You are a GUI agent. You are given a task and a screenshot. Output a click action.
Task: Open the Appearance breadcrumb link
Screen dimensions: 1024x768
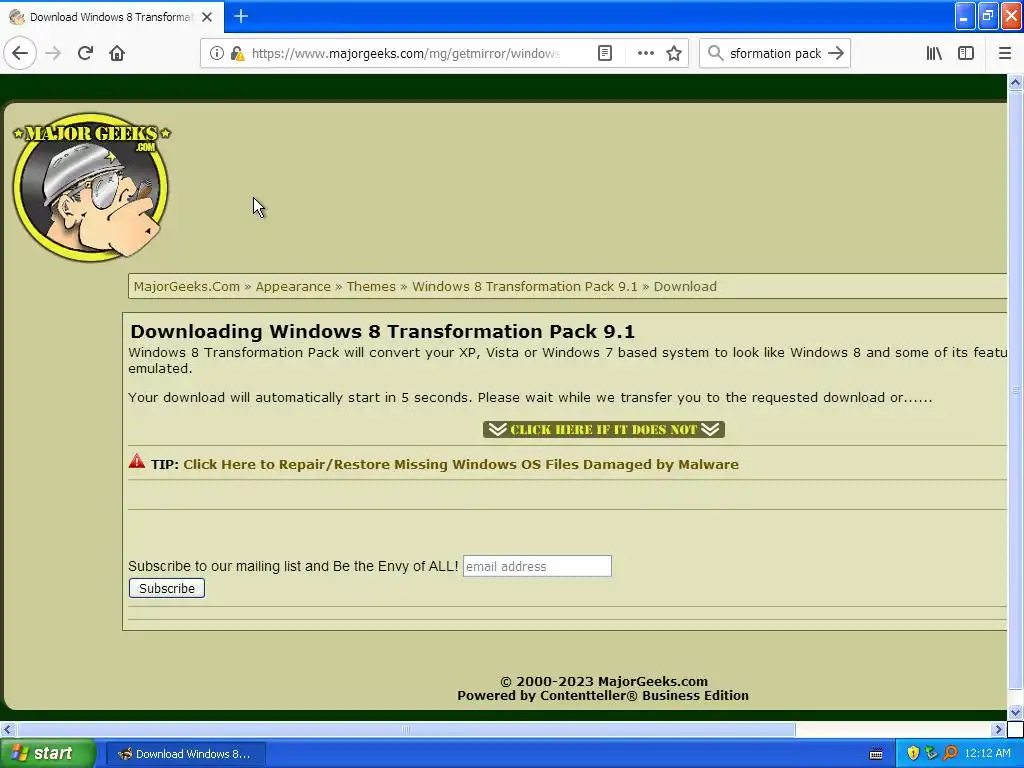pyautogui.click(x=293, y=287)
